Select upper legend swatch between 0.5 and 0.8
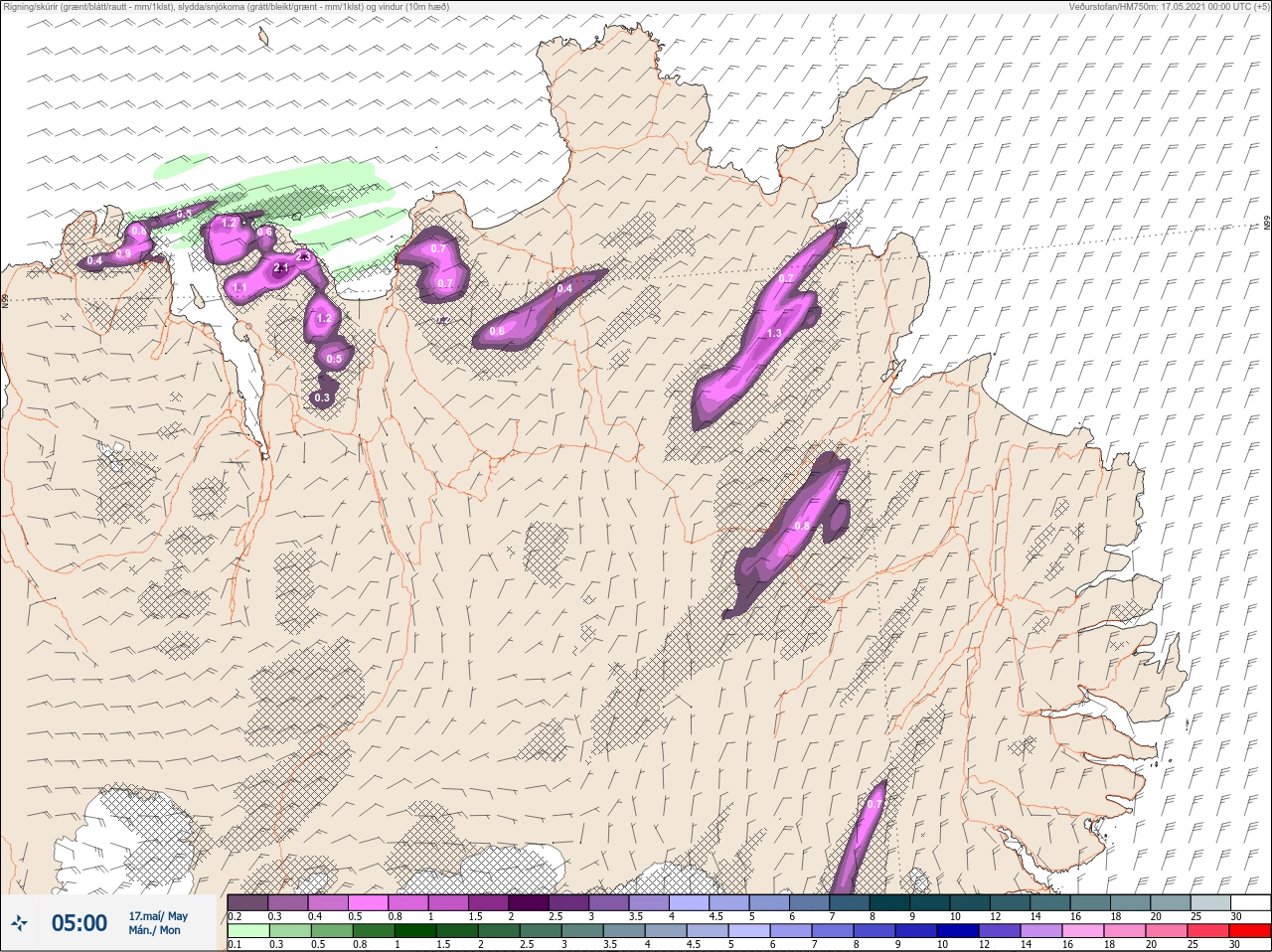This screenshot has height=952, width=1272. click(368, 902)
